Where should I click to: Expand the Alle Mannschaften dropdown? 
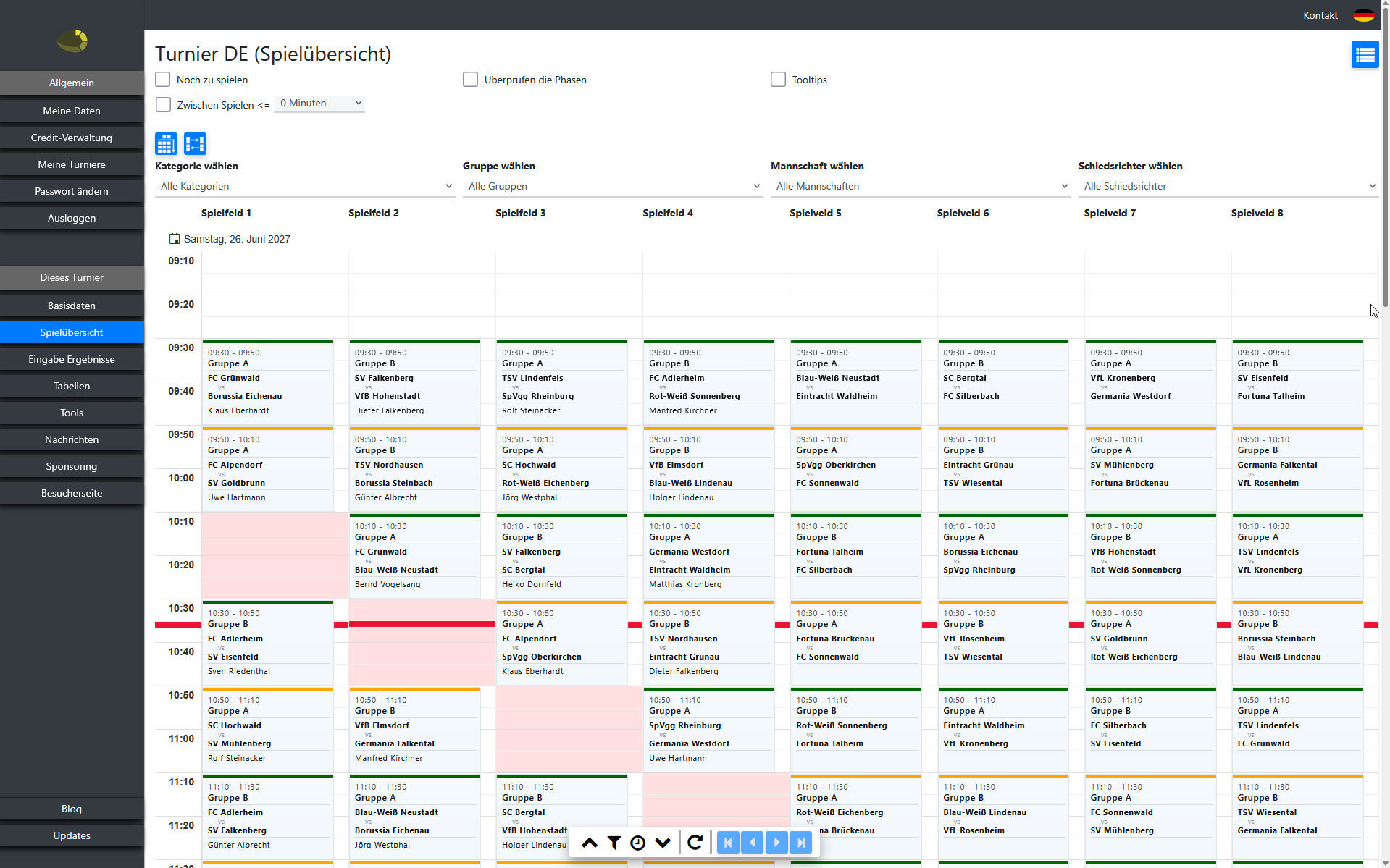(x=921, y=186)
